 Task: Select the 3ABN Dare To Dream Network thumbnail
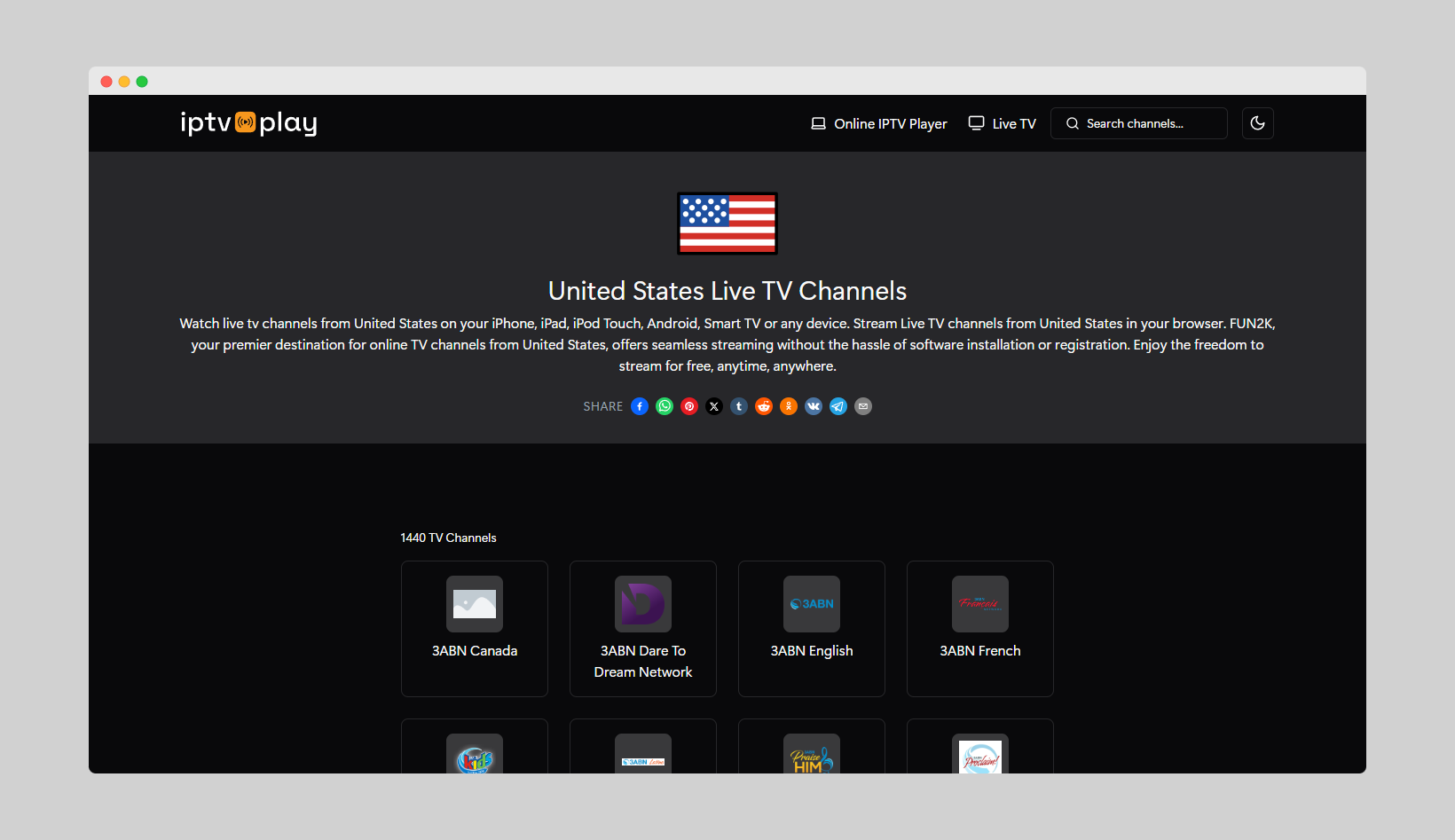[x=642, y=604]
